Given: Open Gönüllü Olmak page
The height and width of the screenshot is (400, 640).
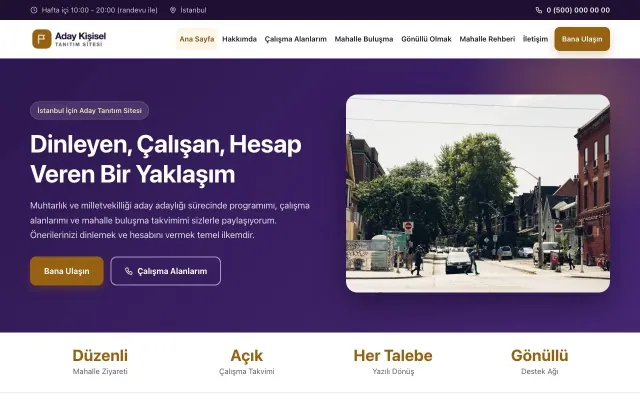Looking at the screenshot, I should [426, 39].
